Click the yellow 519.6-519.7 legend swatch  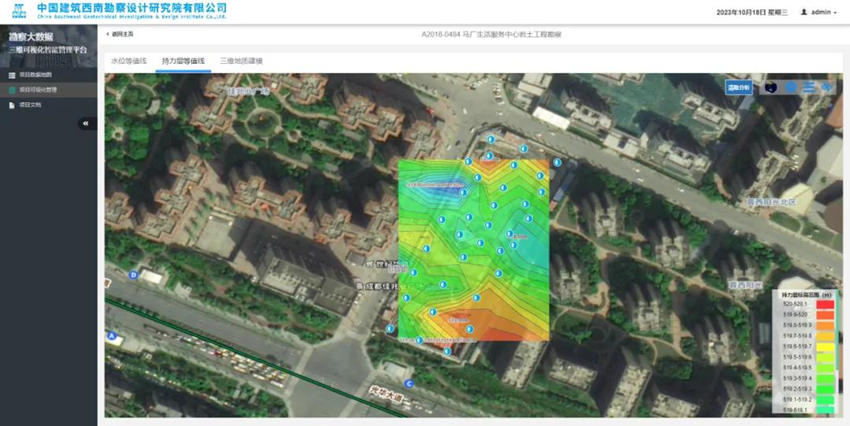[824, 346]
